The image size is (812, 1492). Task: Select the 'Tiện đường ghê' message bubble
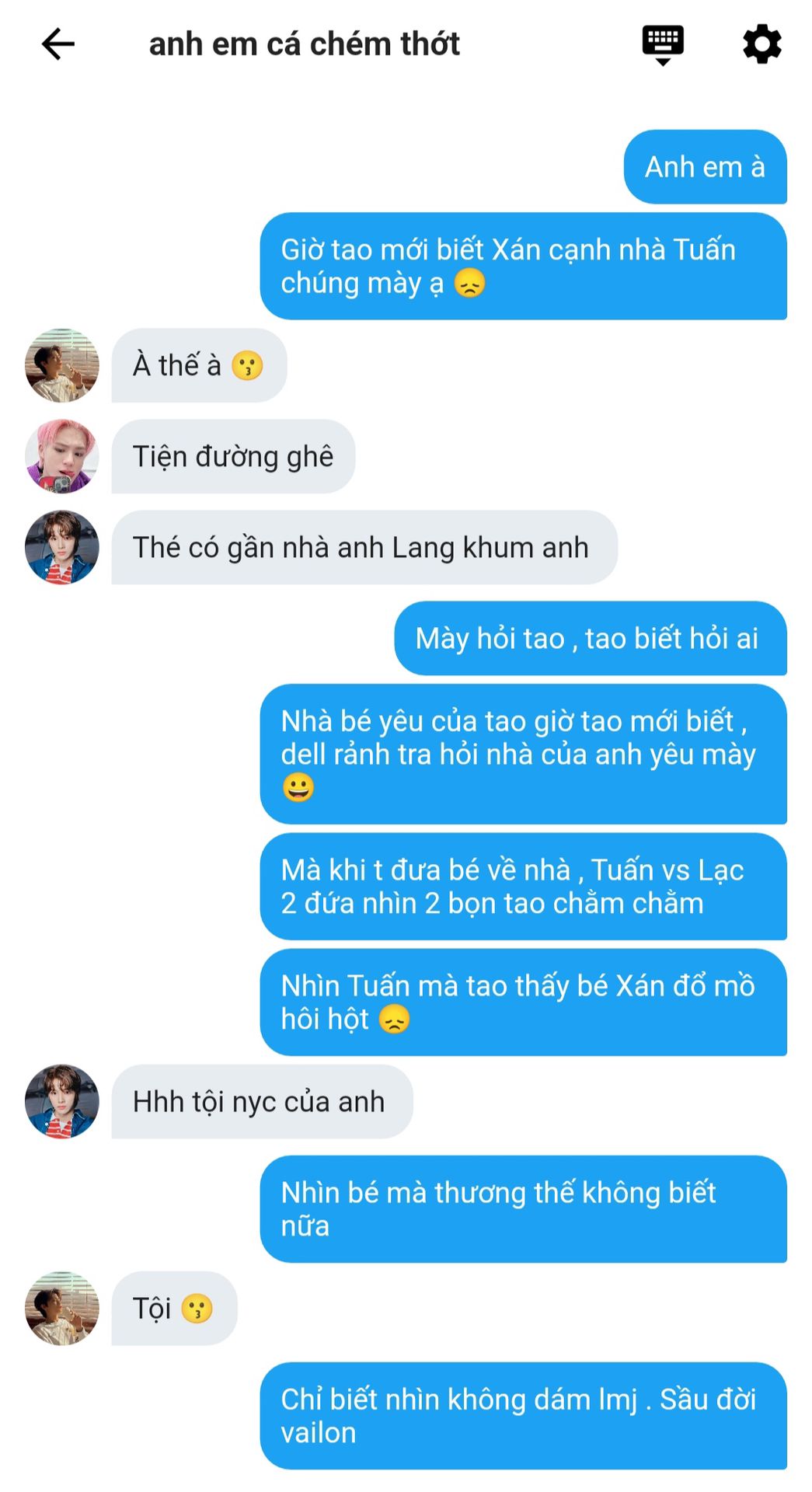click(x=233, y=456)
